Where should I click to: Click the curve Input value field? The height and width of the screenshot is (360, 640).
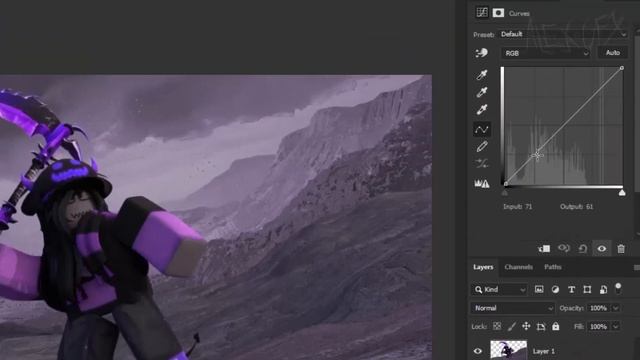coord(529,207)
